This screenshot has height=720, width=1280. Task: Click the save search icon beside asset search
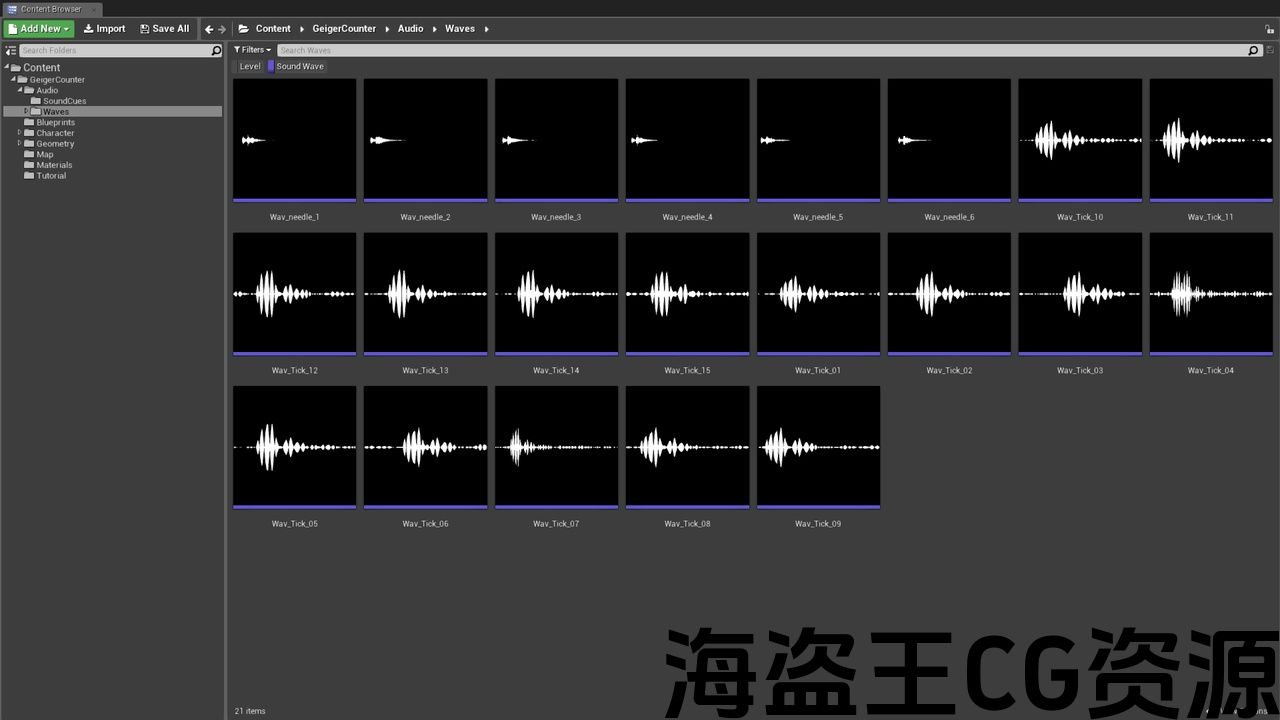pos(1270,50)
